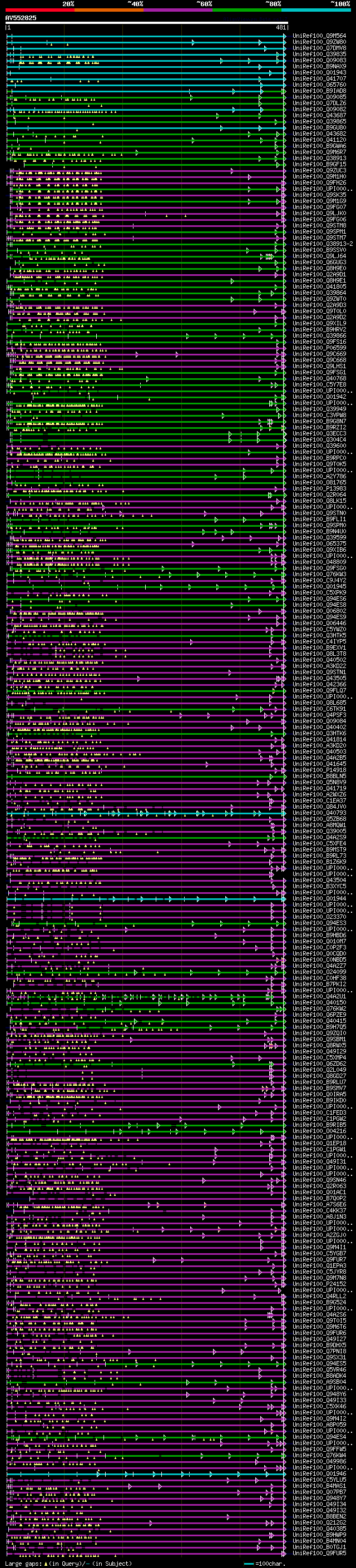Select hit label UniRef100_Q9FH26

(x=319, y=182)
